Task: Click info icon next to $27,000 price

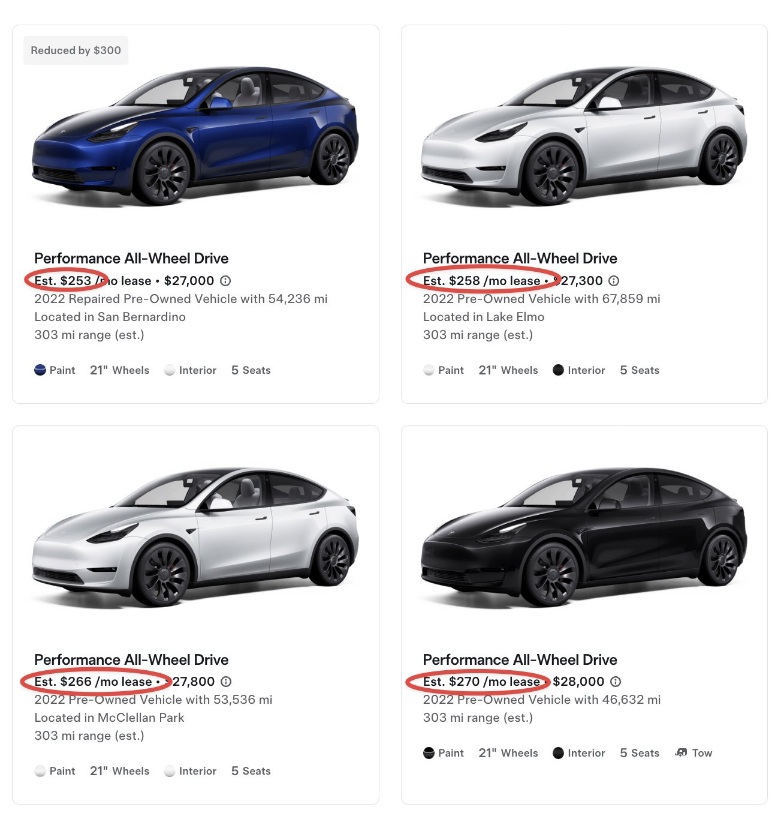Action: [x=225, y=281]
